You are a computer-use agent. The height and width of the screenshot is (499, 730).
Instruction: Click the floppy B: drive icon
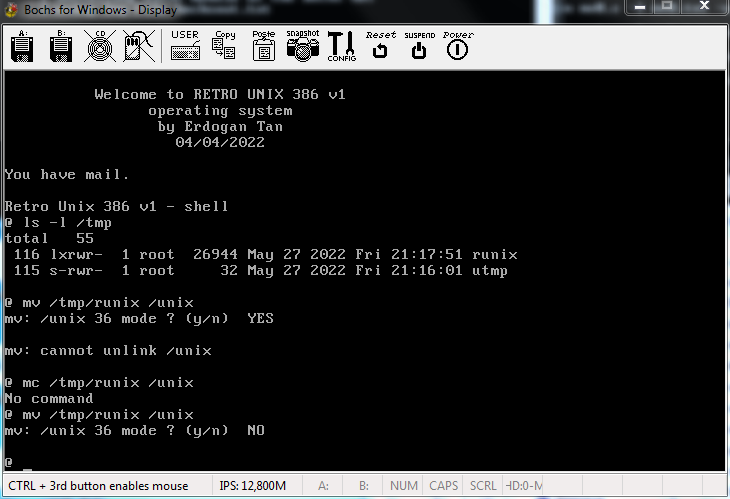61,47
